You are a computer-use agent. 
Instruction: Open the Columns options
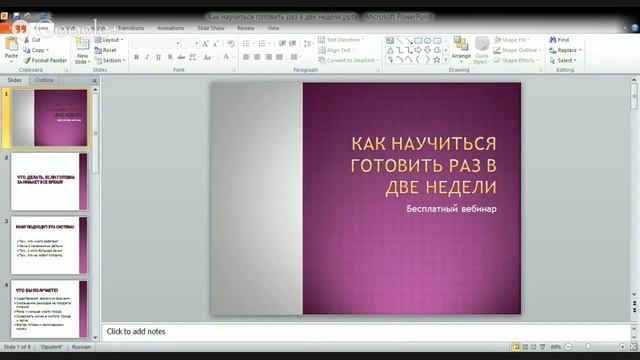pos(296,57)
